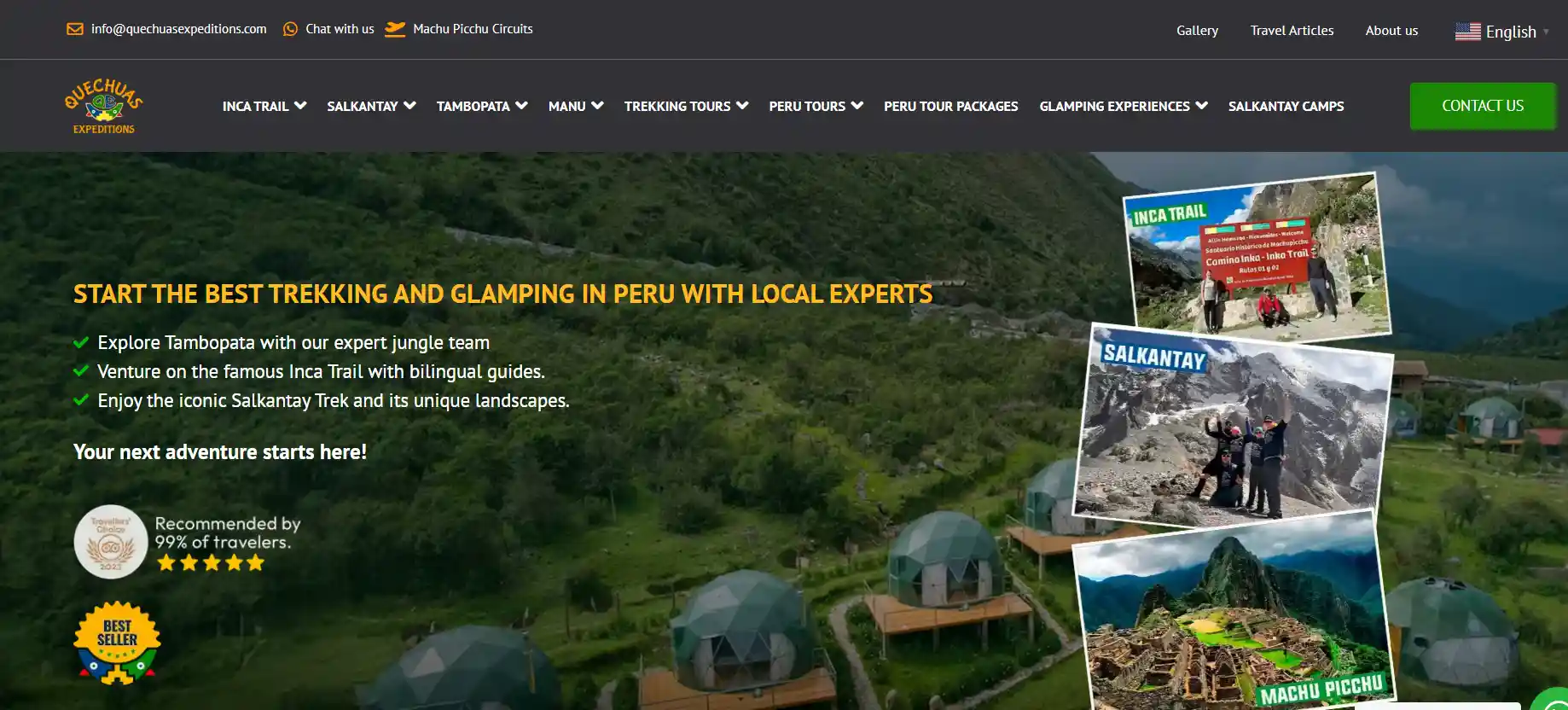Go to the Gallery page
The width and height of the screenshot is (1568, 710).
pos(1197,31)
